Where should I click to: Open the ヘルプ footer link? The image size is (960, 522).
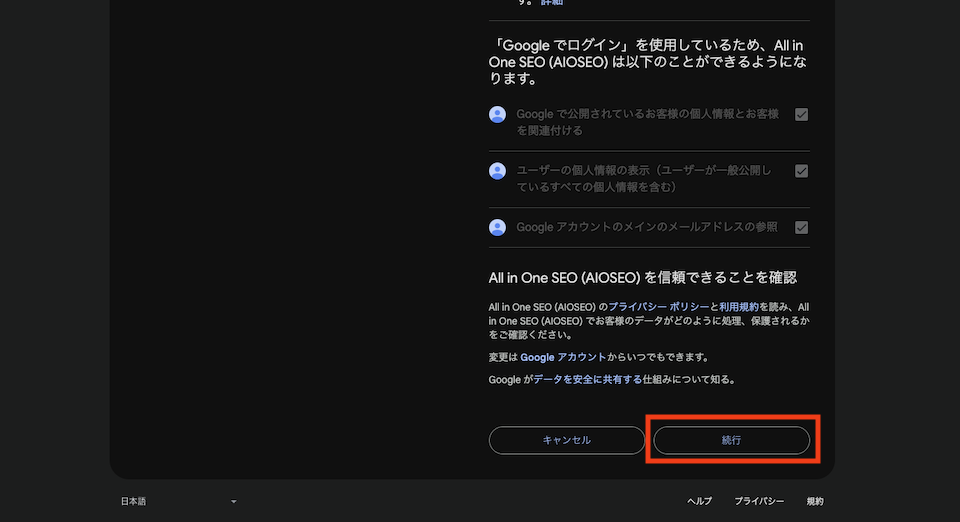click(699, 501)
